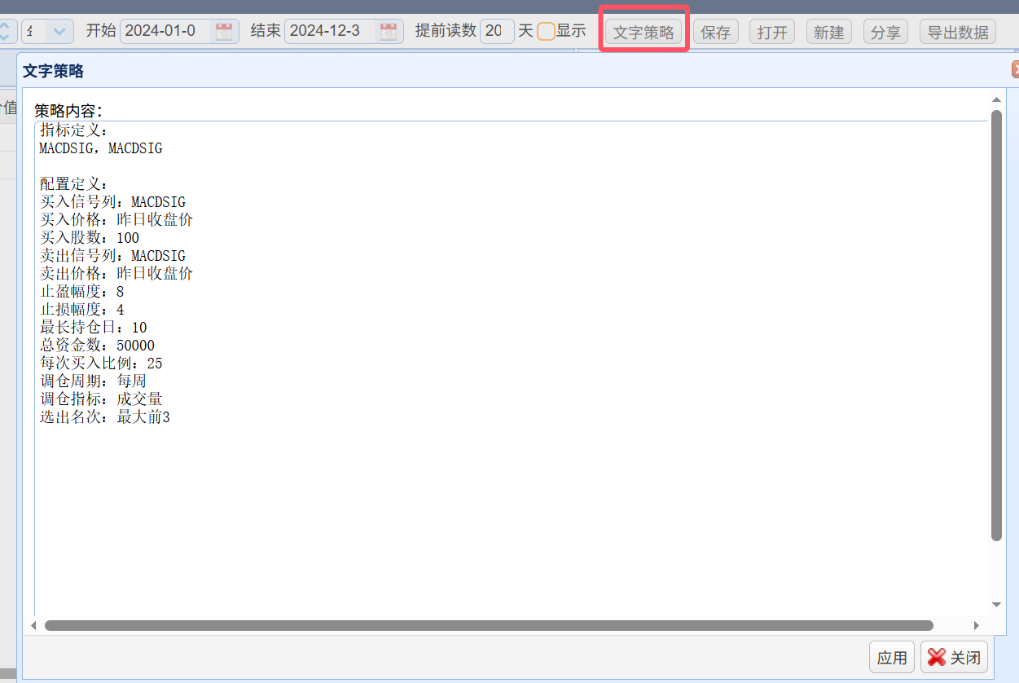Viewport: 1019px width, 683px height.
Task: Click the 新建 button
Action: coord(829,32)
